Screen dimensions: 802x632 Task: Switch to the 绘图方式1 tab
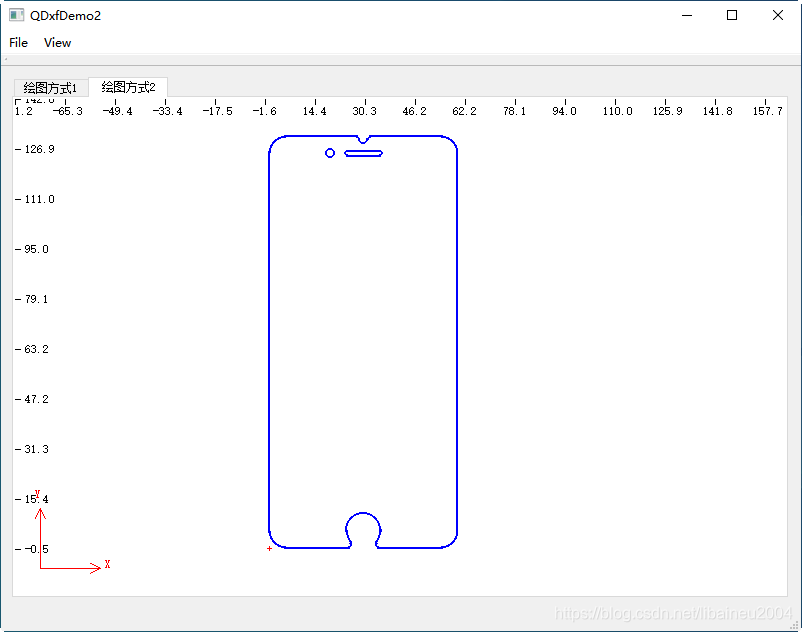49,87
